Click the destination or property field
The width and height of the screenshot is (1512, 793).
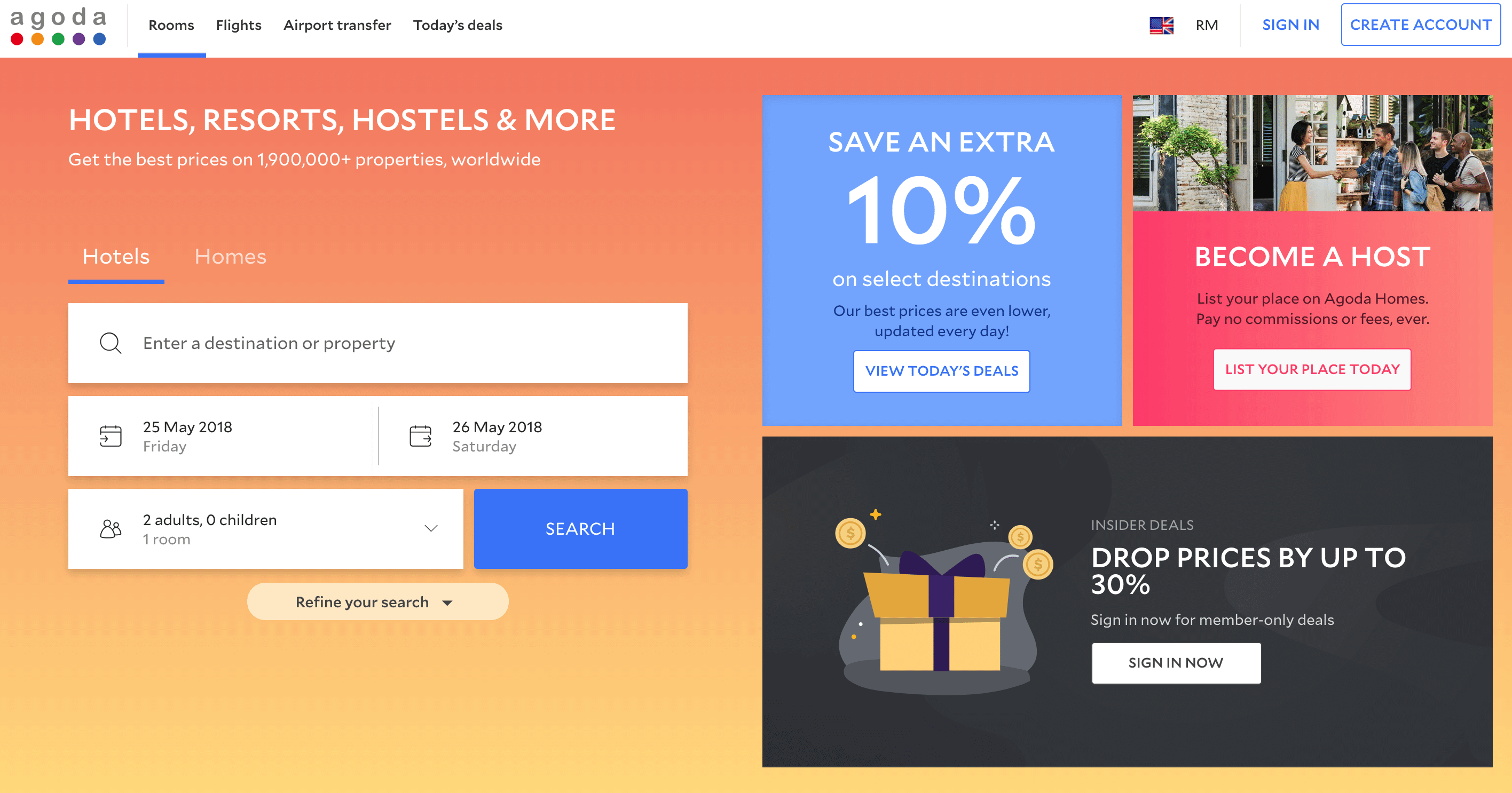click(x=377, y=343)
